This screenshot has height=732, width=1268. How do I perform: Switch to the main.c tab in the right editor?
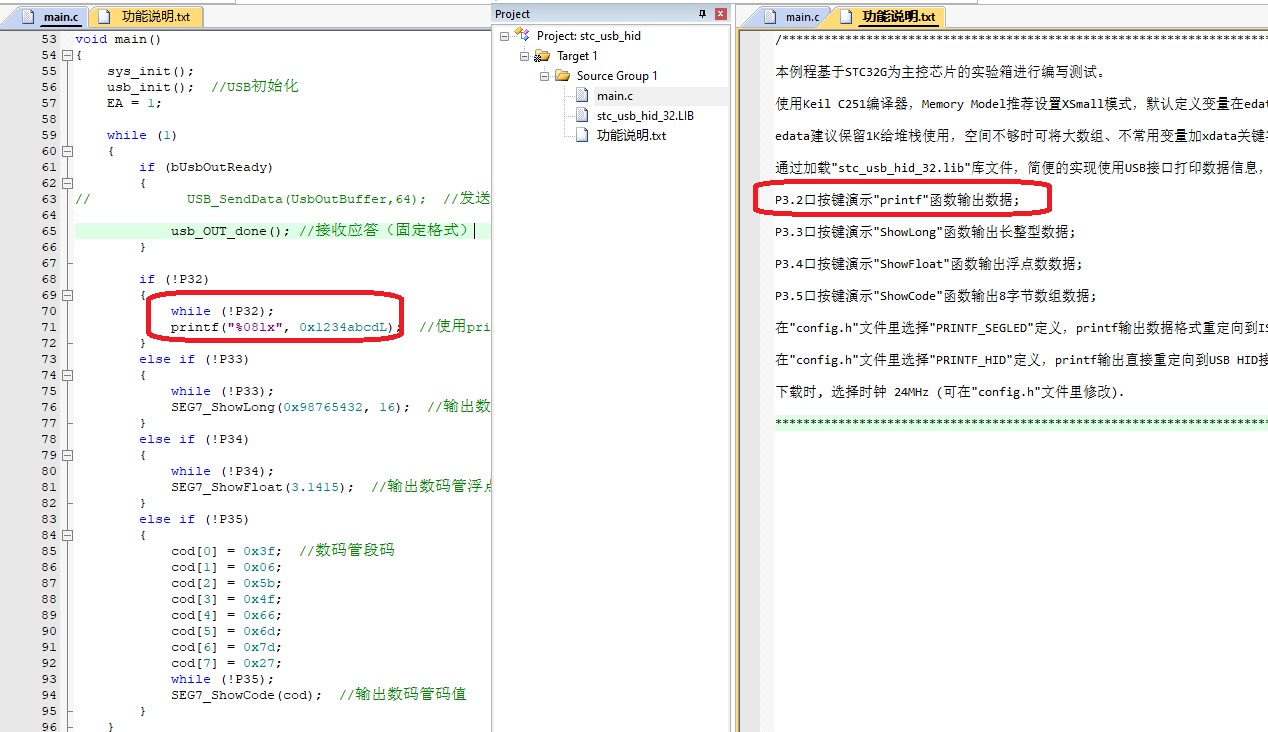[801, 17]
